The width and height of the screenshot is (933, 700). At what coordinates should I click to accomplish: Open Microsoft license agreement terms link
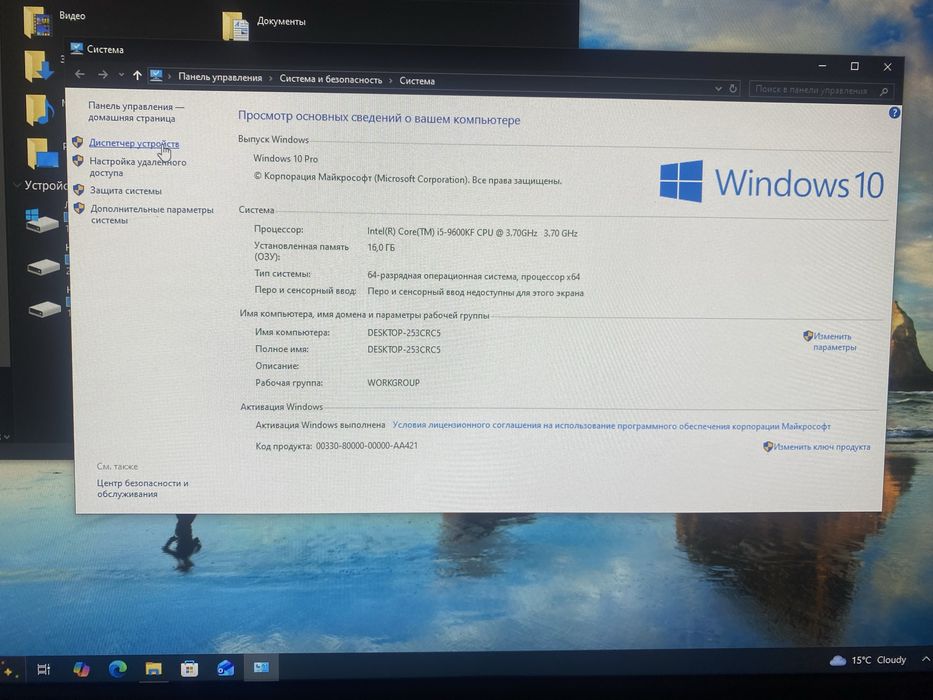tap(611, 426)
